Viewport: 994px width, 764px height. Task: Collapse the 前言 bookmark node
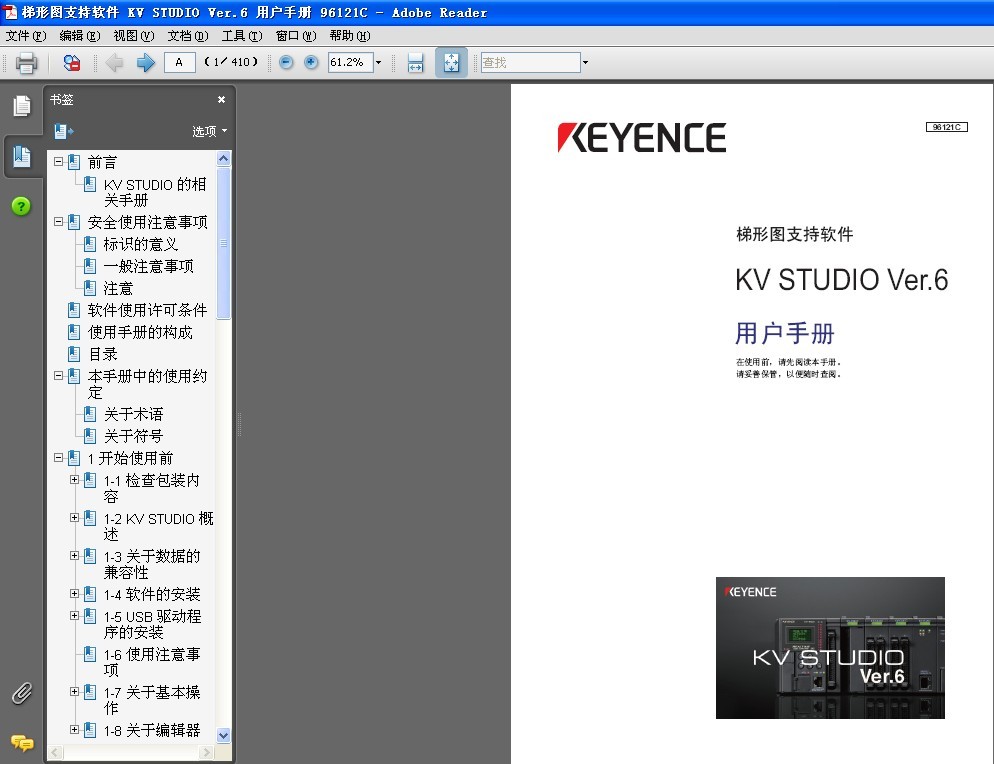tap(59, 161)
